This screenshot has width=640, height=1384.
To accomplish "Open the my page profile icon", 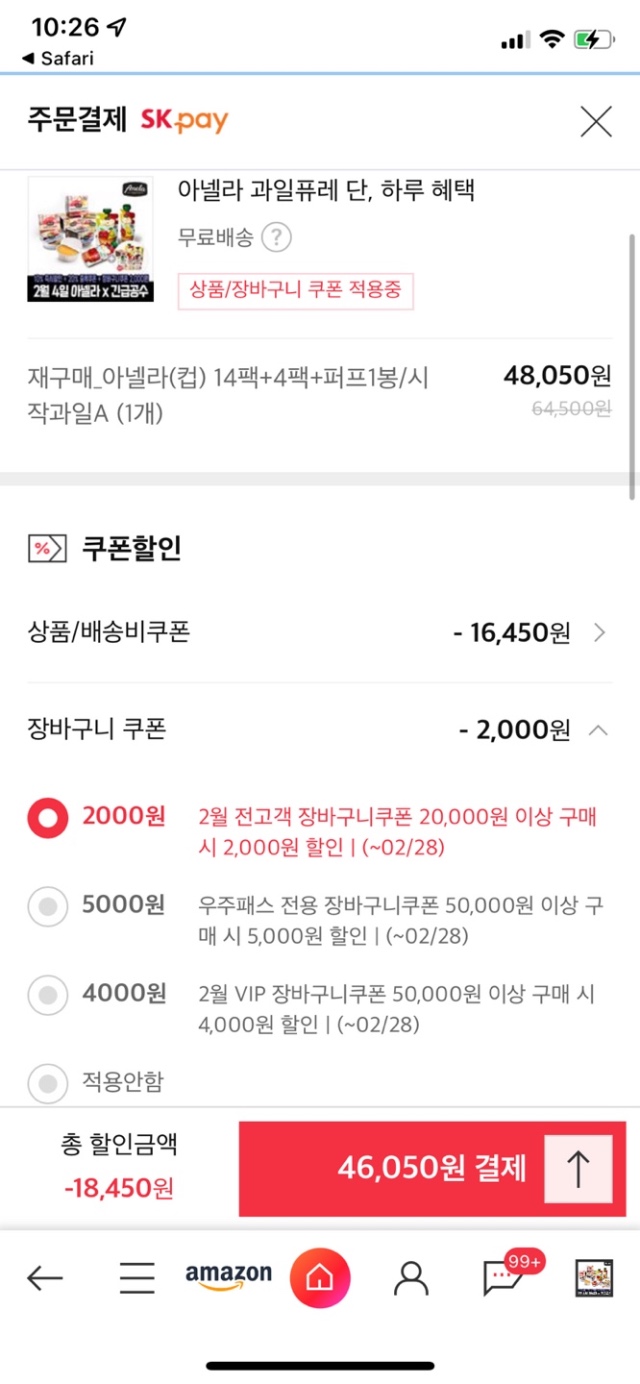I will tap(410, 1277).
